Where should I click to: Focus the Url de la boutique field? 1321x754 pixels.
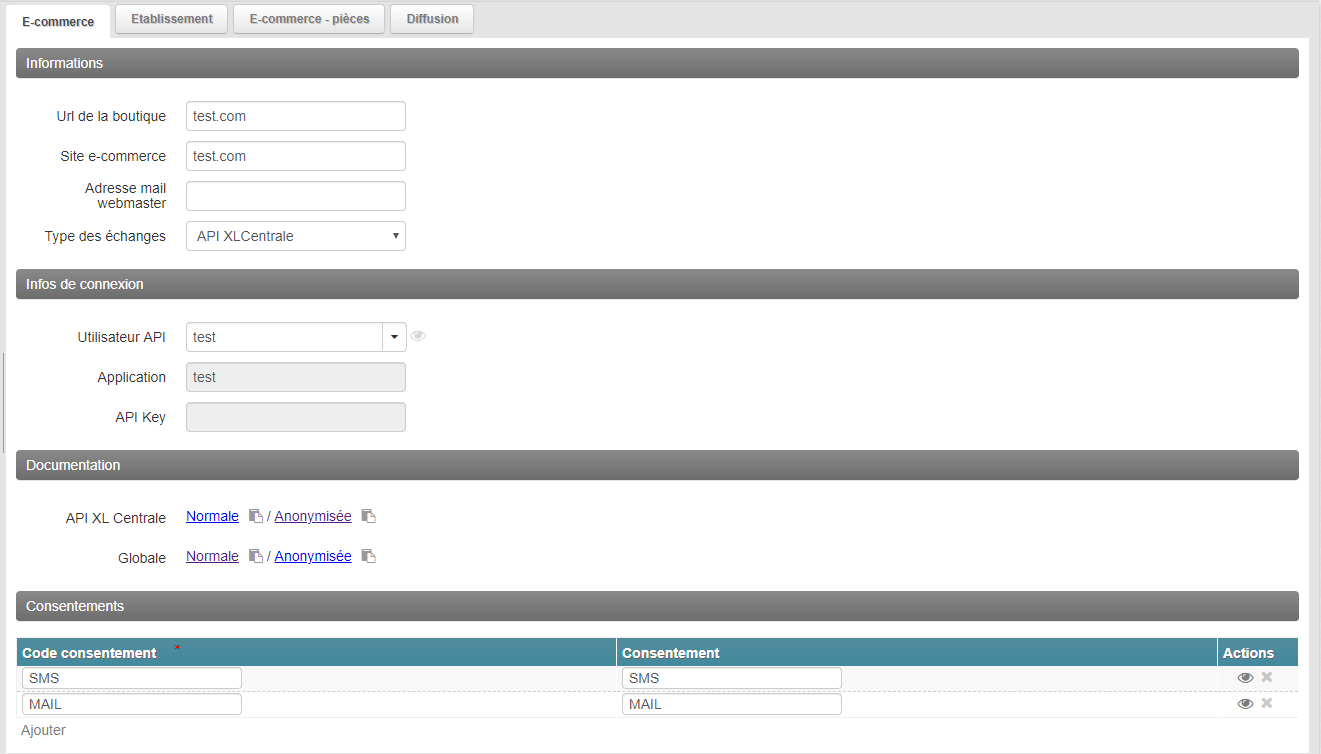296,116
